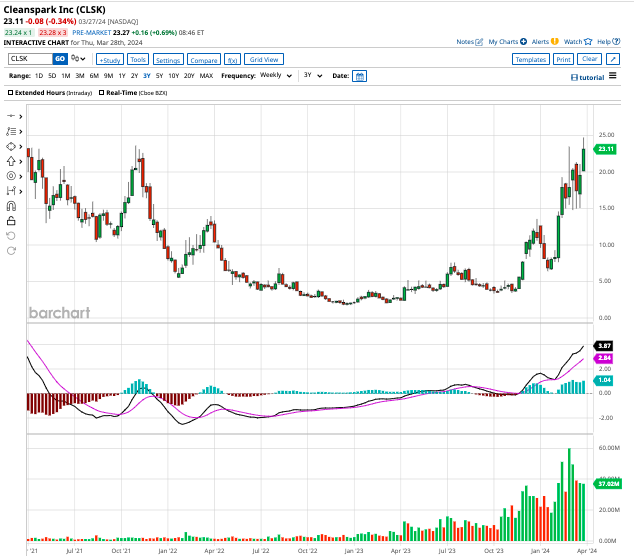The image size is (634, 560).
Task: Open the arrow marker tools
Action: pos(11,161)
